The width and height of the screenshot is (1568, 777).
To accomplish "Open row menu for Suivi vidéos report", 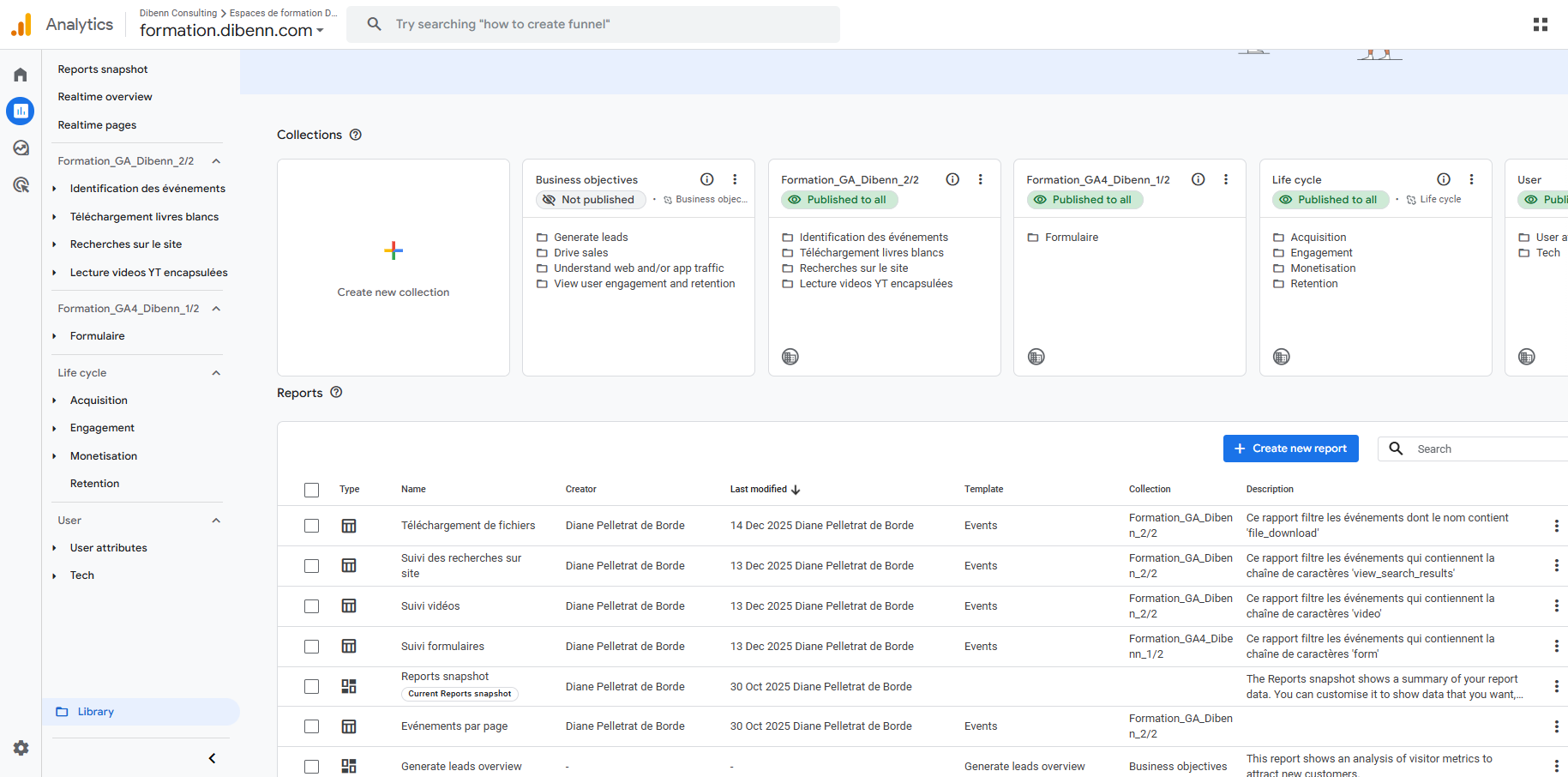I will click(x=1556, y=606).
